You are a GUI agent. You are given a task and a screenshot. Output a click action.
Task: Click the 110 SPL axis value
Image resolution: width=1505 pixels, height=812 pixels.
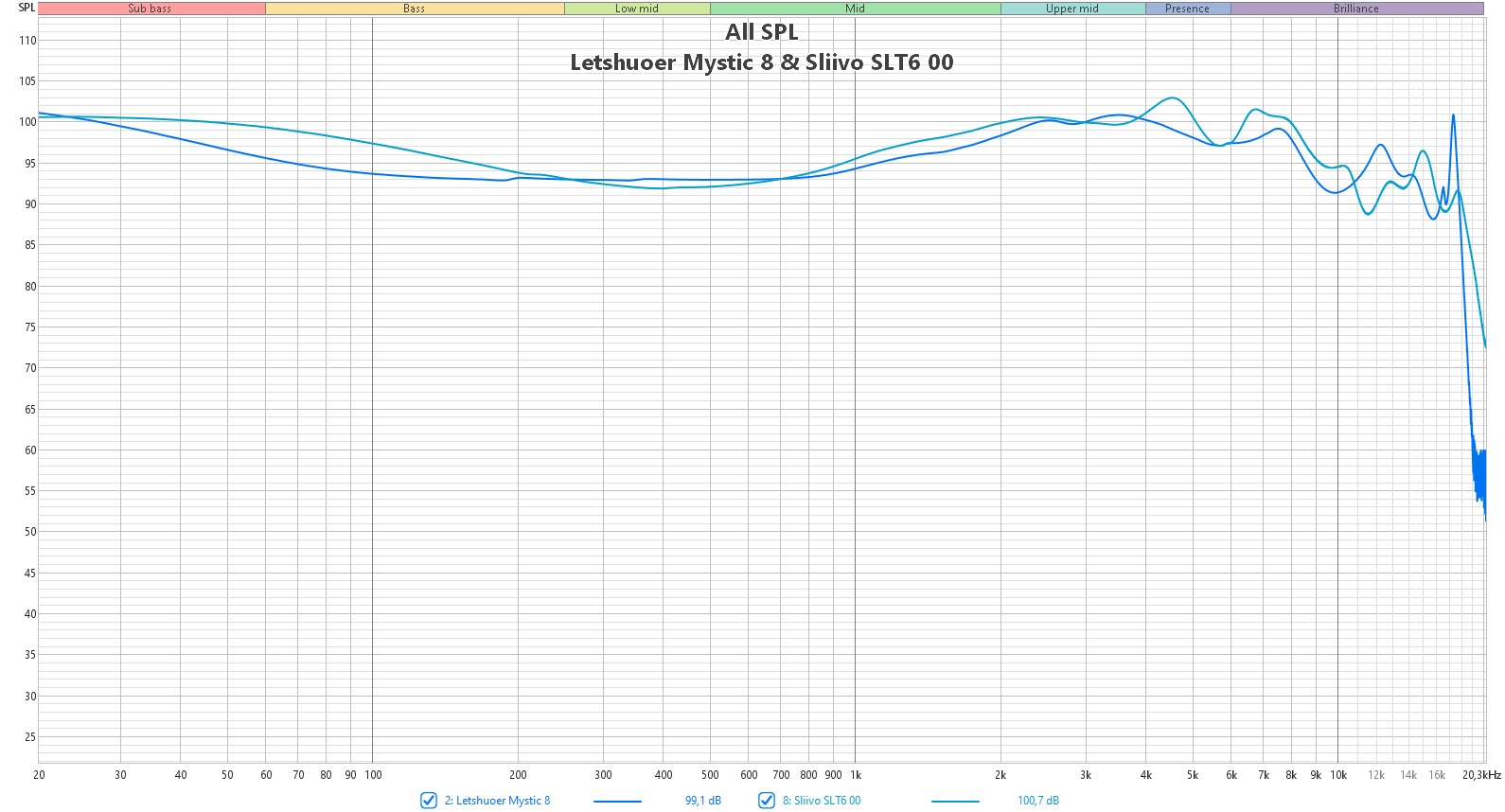coord(27,41)
